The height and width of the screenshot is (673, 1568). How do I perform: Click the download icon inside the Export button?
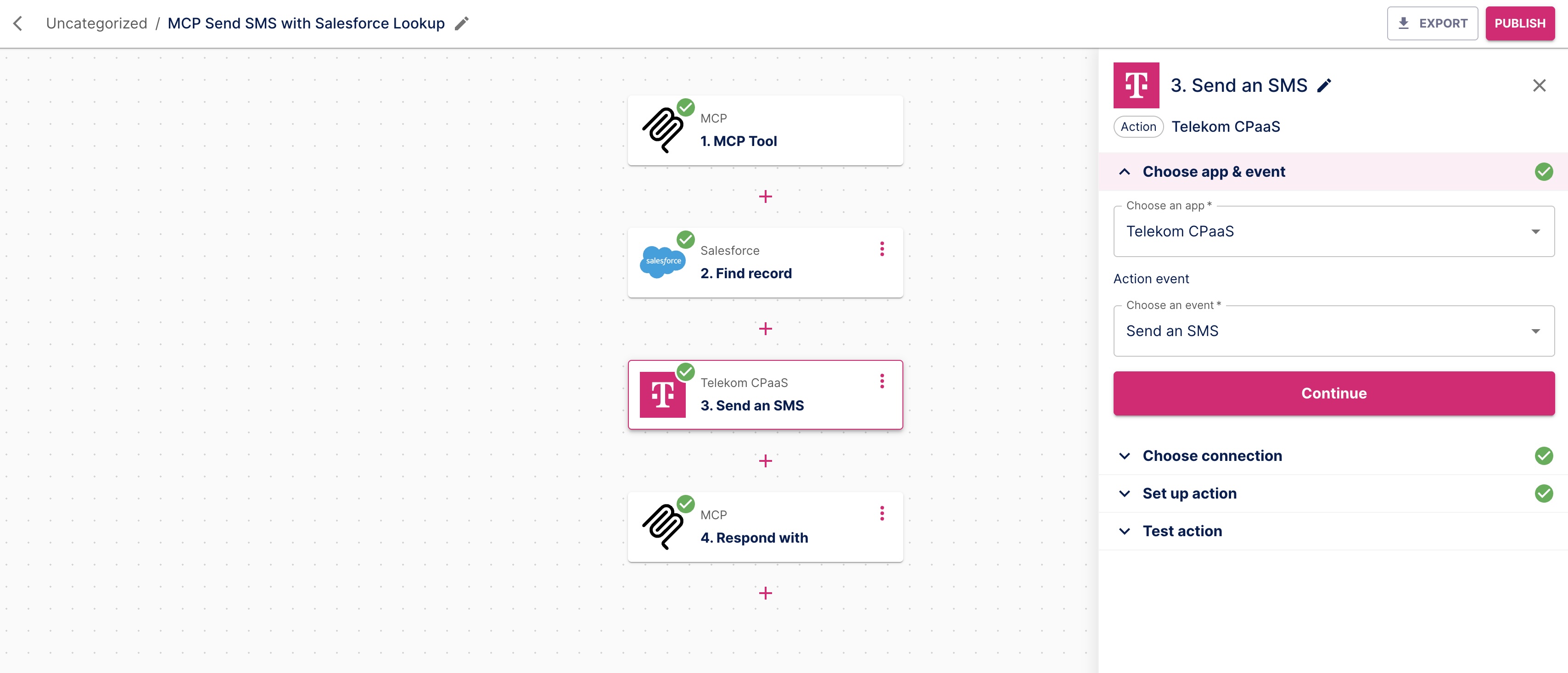coord(1403,23)
